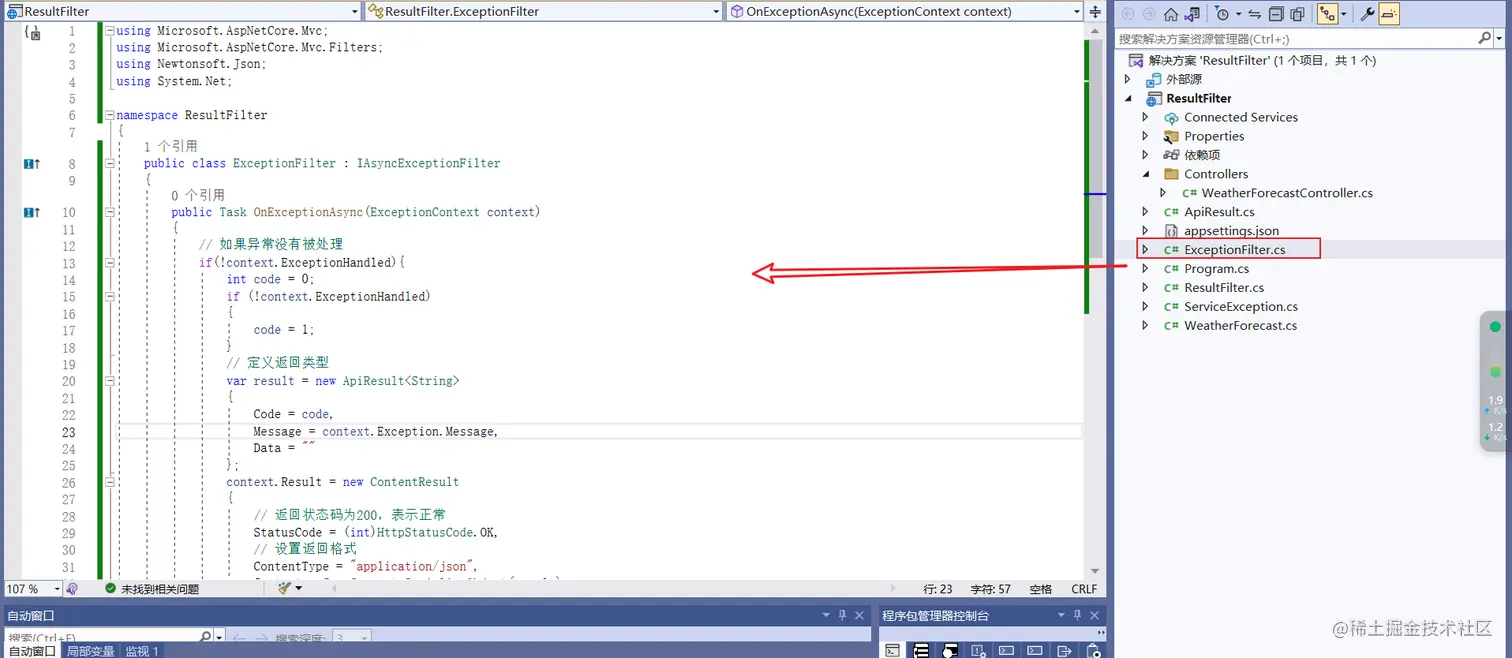This screenshot has height=658, width=1512.
Task: Close the 自动窗口 panel
Action: click(x=860, y=615)
